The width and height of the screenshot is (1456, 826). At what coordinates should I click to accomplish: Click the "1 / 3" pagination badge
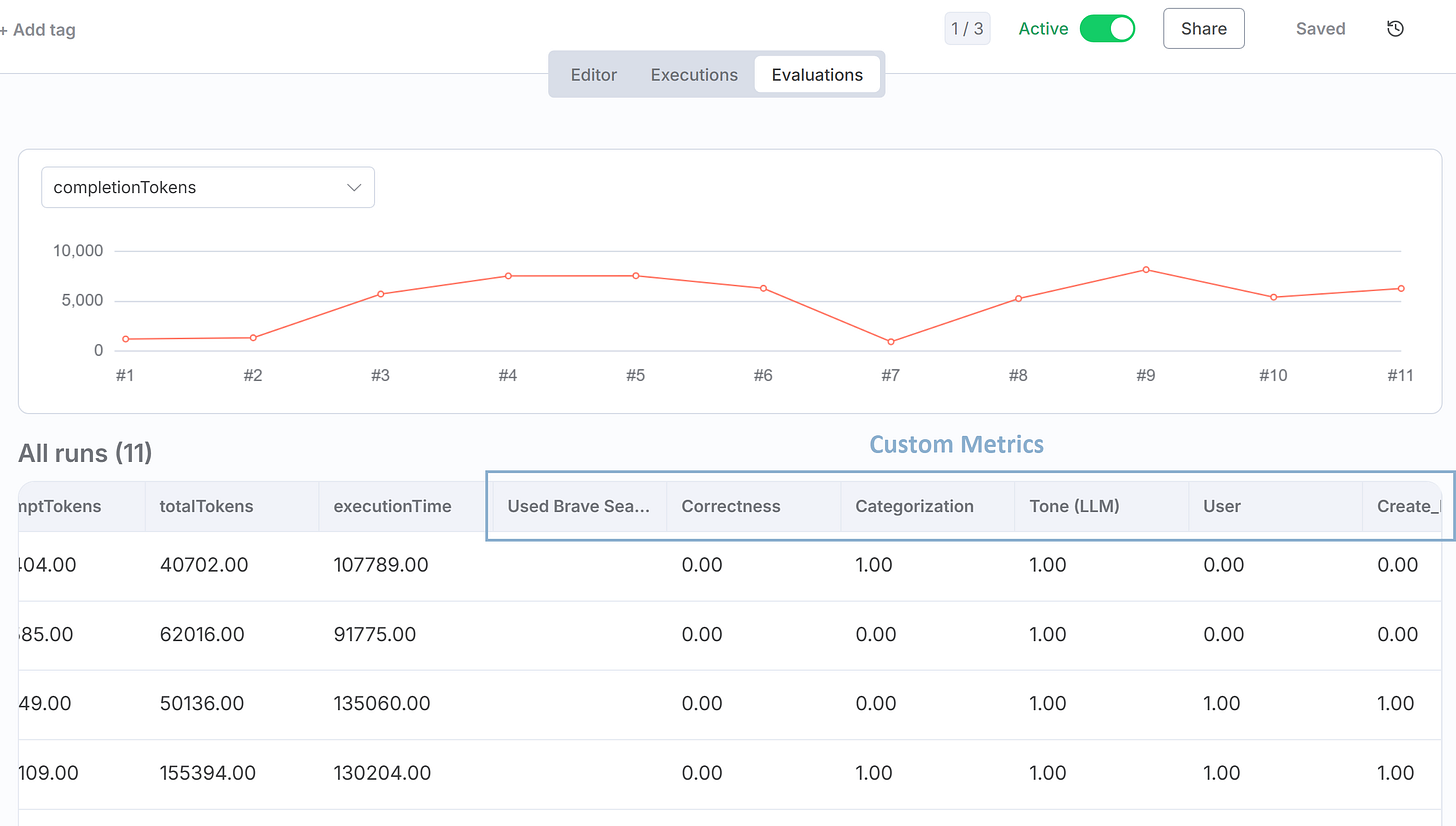coord(967,28)
